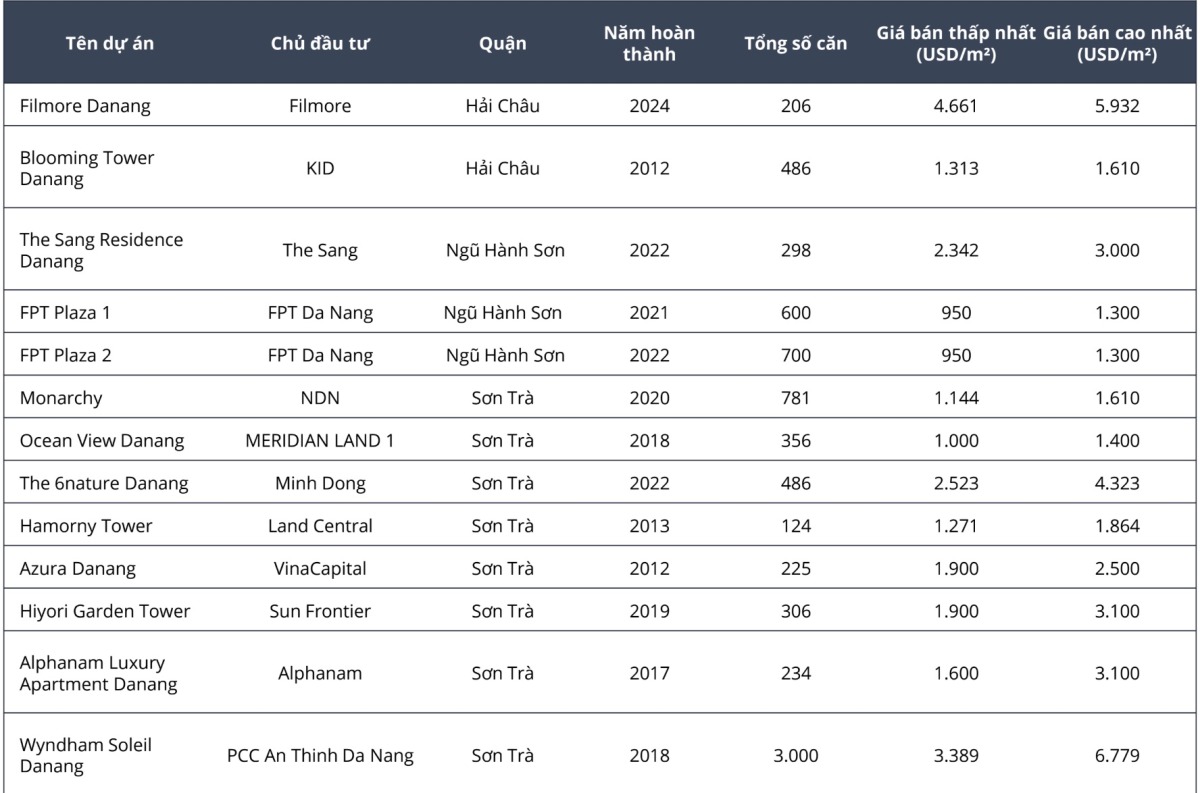This screenshot has width=1200, height=793.
Task: Click the FPT Plaza 1 project cell
Action: (65, 313)
